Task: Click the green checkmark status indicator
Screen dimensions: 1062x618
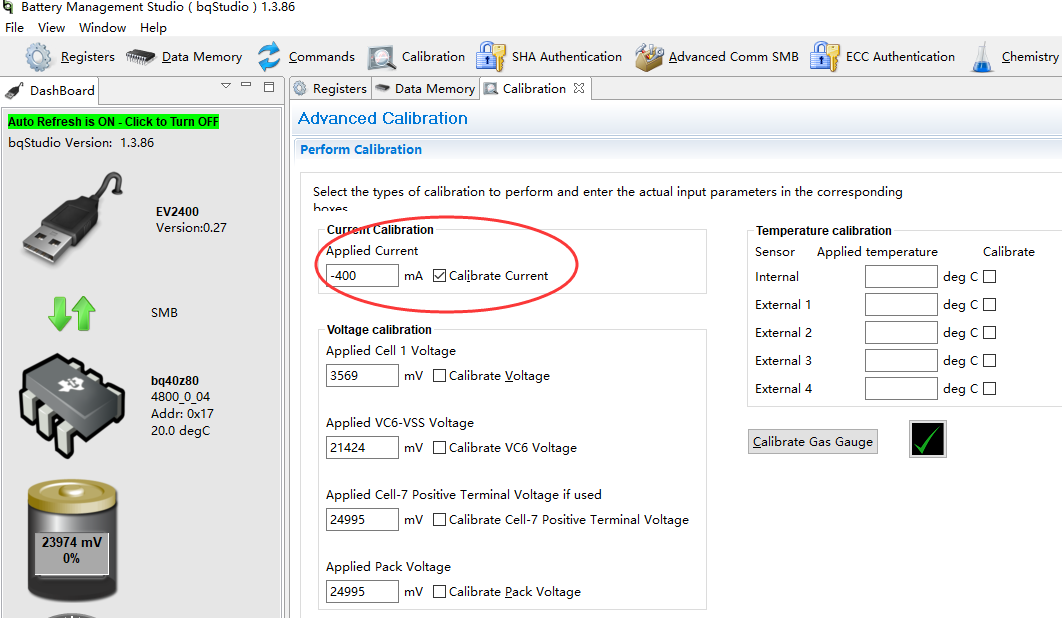Action: [x=928, y=439]
